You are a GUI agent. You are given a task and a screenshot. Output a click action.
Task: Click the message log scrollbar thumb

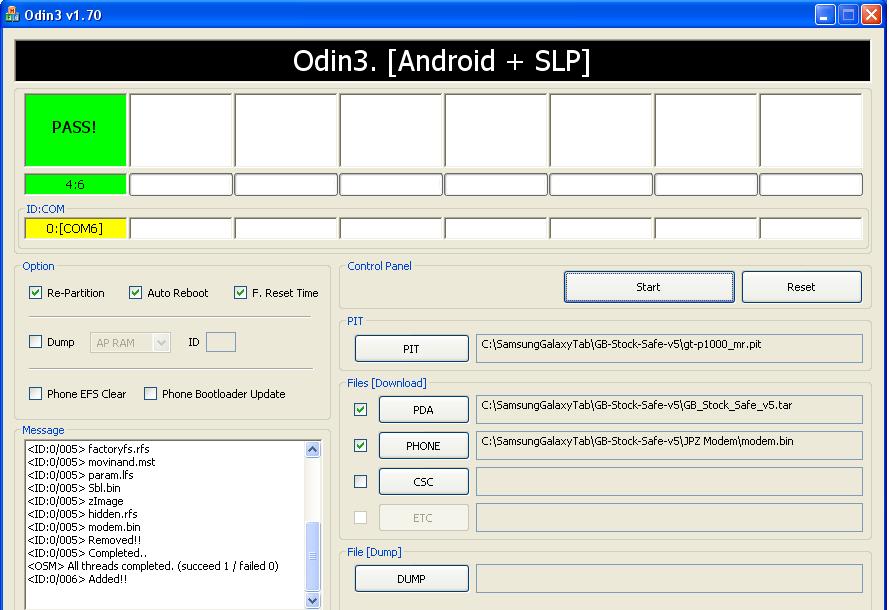(313, 556)
